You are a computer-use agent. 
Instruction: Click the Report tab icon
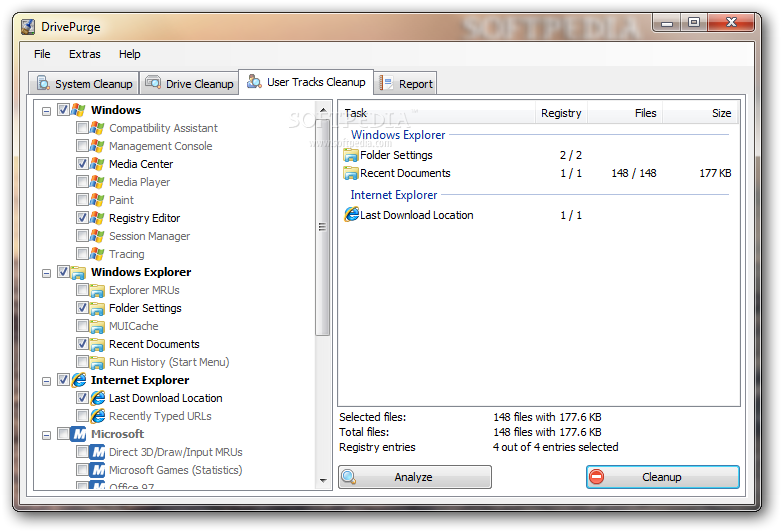point(387,83)
